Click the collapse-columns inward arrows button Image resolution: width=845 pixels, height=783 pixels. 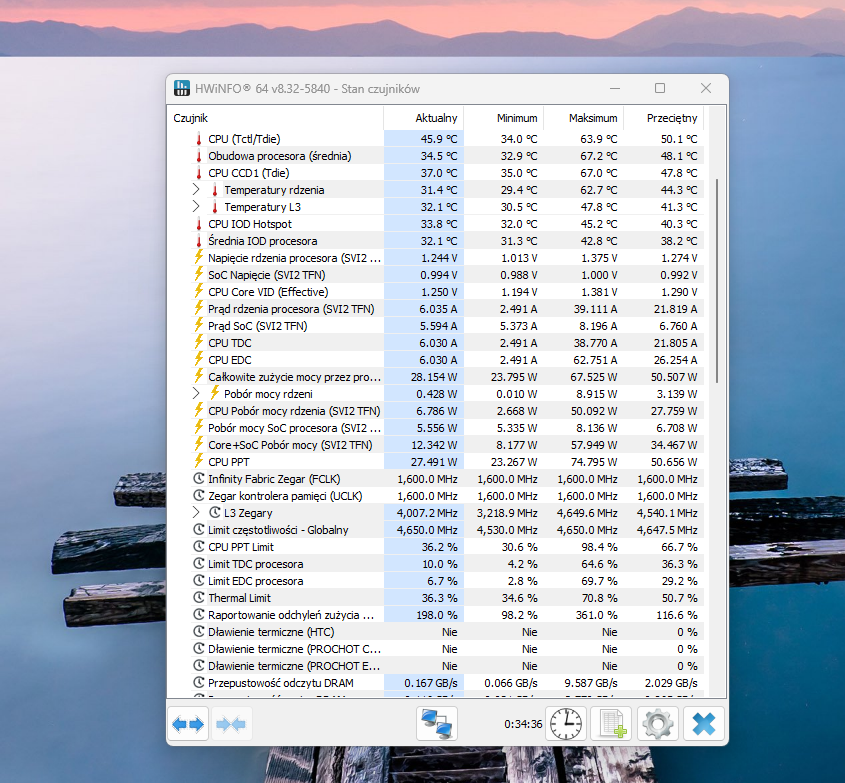point(231,723)
